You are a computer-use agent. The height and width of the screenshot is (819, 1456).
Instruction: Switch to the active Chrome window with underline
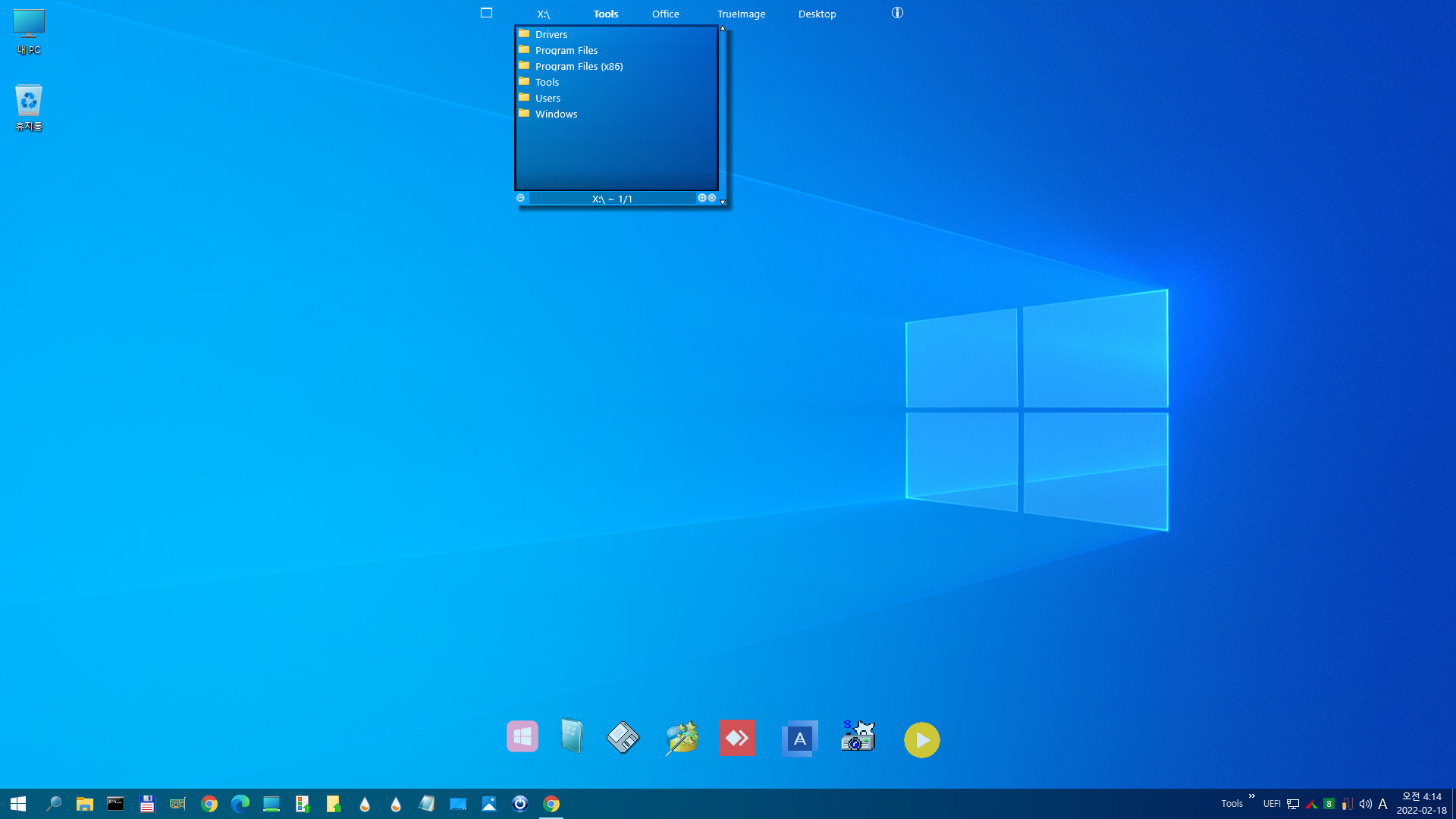tap(551, 804)
